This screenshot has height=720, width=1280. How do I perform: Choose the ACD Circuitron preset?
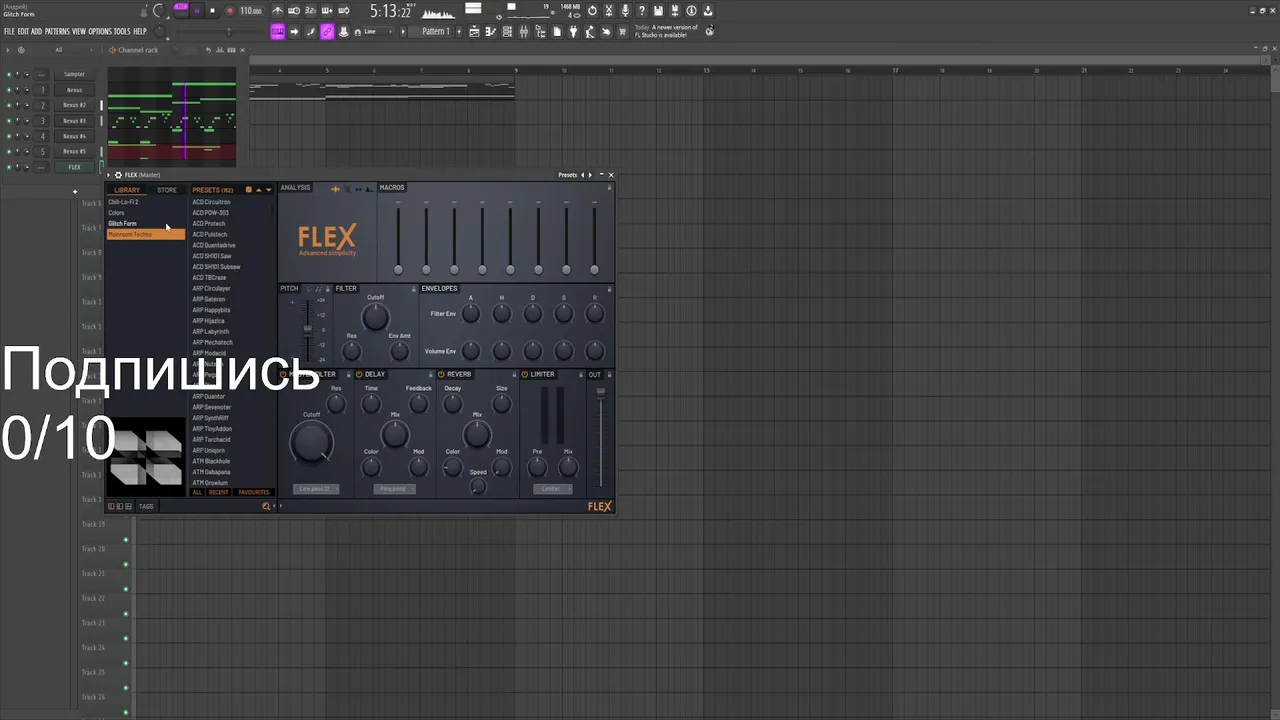point(211,202)
